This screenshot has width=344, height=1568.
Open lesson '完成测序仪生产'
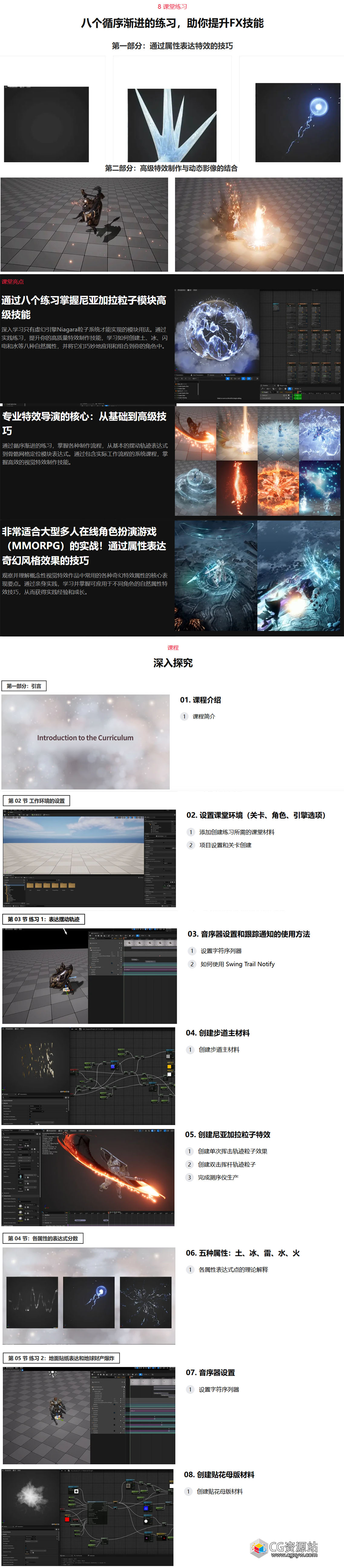[x=218, y=1177]
